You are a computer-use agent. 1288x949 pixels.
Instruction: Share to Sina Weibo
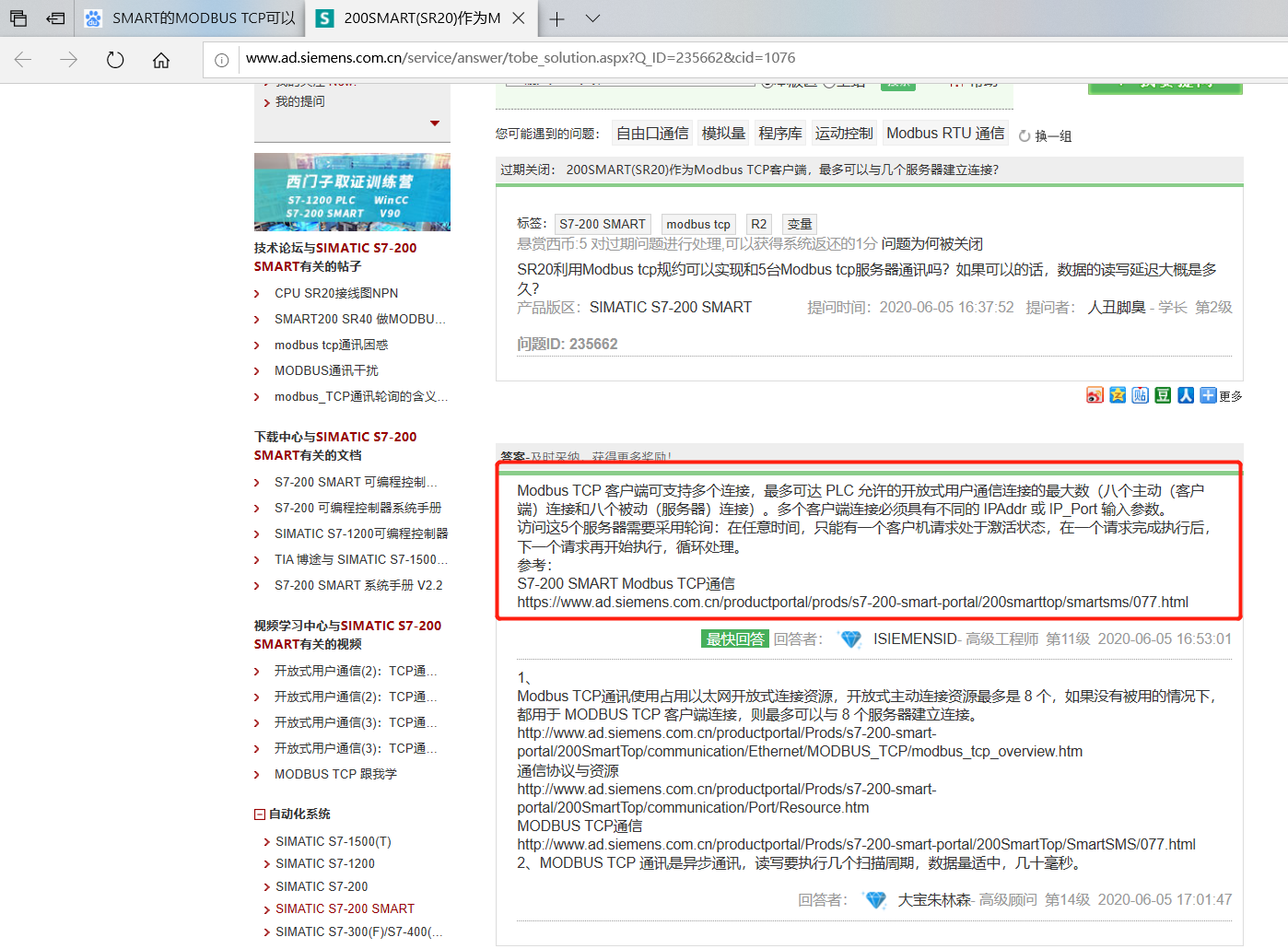(x=1095, y=395)
